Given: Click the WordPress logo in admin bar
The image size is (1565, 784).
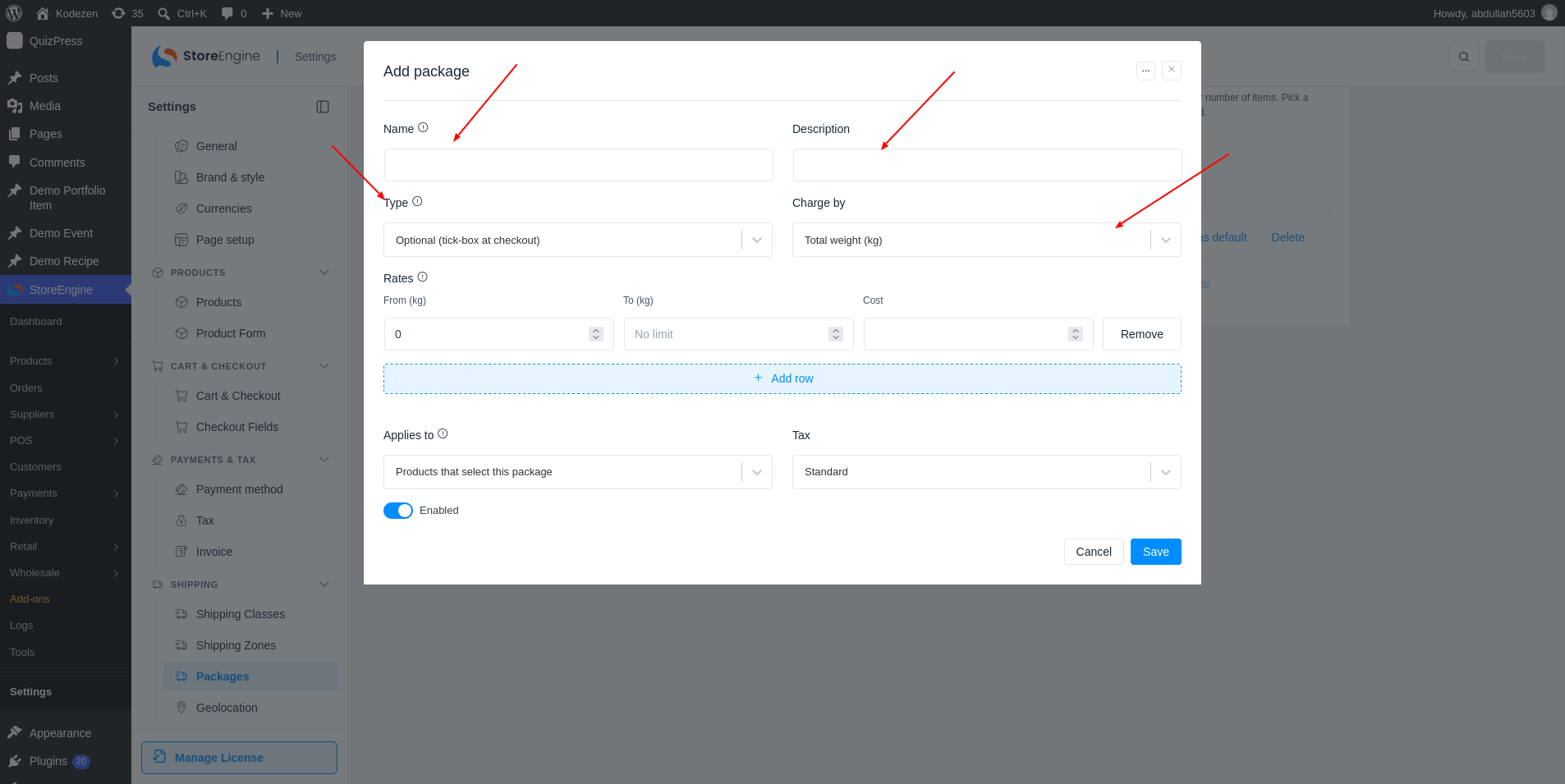Looking at the screenshot, I should click(14, 13).
